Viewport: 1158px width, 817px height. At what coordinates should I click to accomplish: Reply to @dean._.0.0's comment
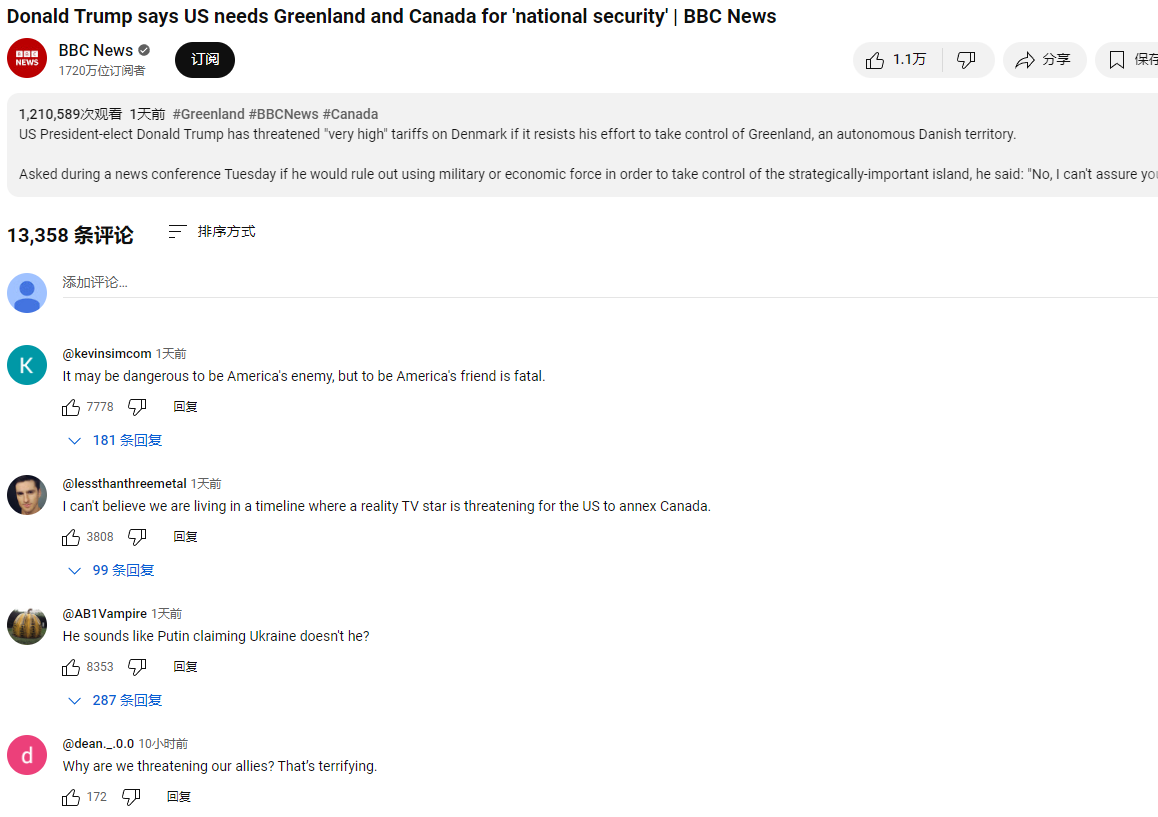click(179, 797)
